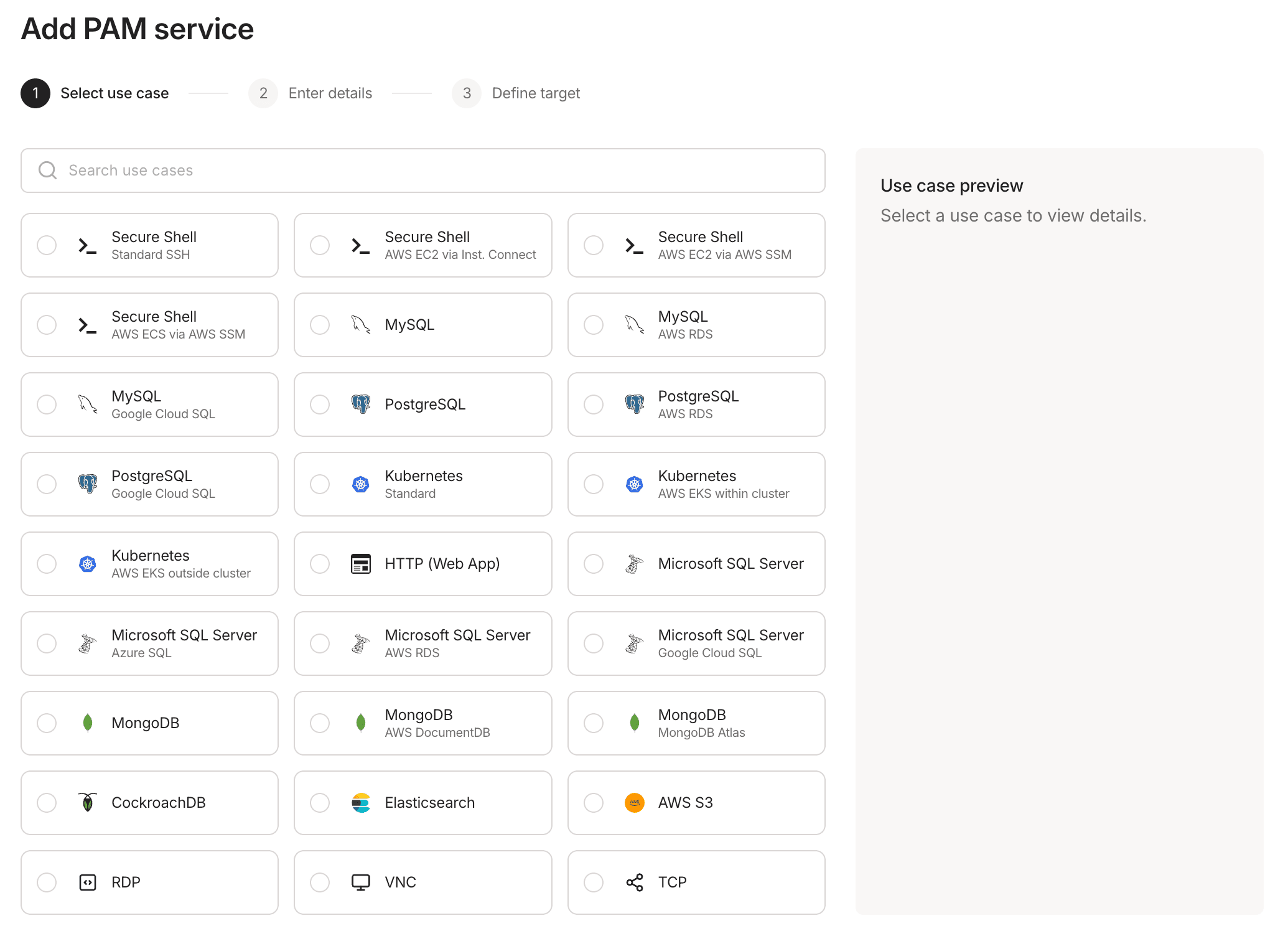Click the CockroachDB bug icon

(88, 803)
